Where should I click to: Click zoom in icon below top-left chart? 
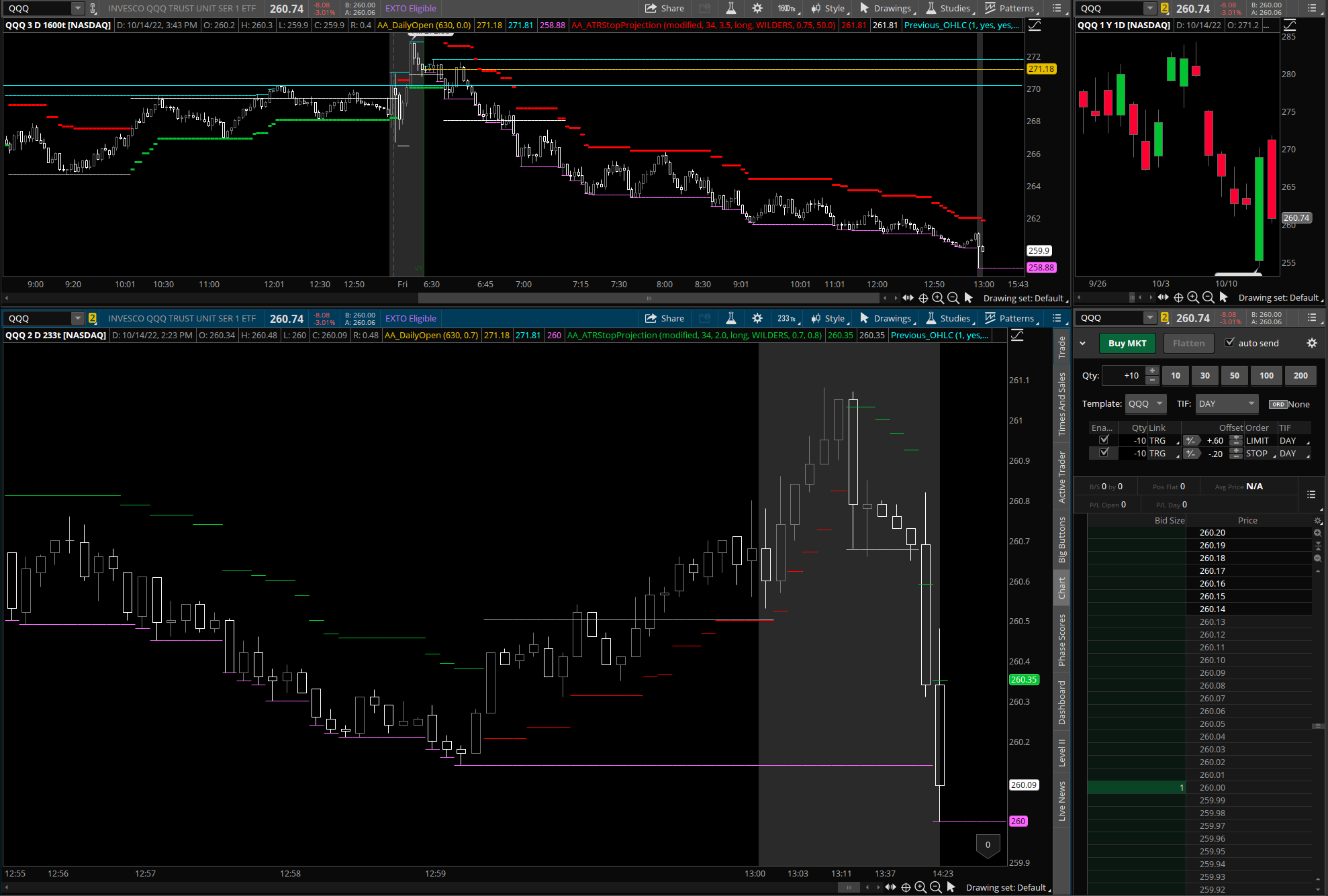click(x=938, y=298)
